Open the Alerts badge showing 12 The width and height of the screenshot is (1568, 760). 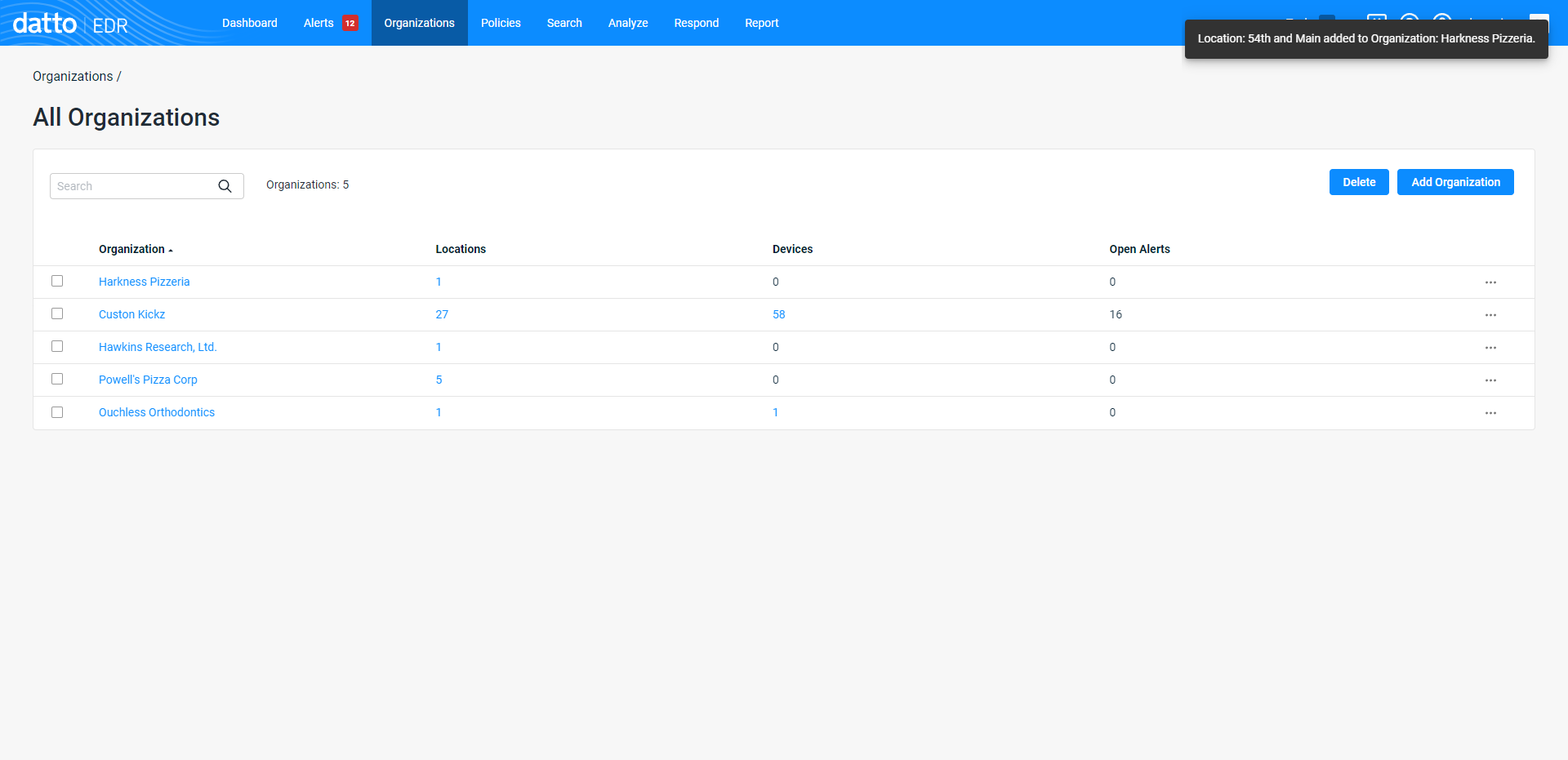(x=350, y=23)
